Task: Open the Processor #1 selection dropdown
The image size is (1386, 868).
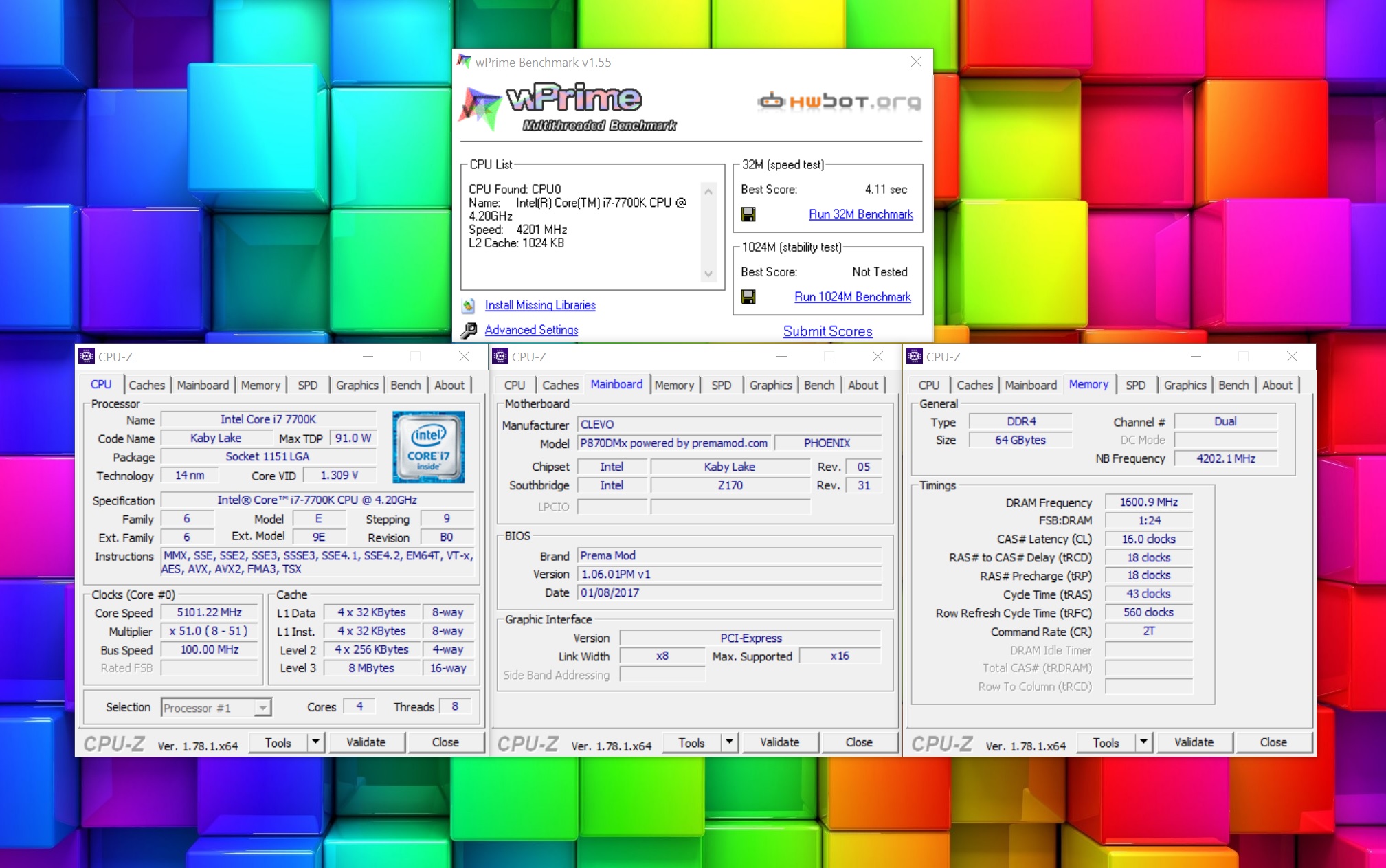Action: pos(216,707)
